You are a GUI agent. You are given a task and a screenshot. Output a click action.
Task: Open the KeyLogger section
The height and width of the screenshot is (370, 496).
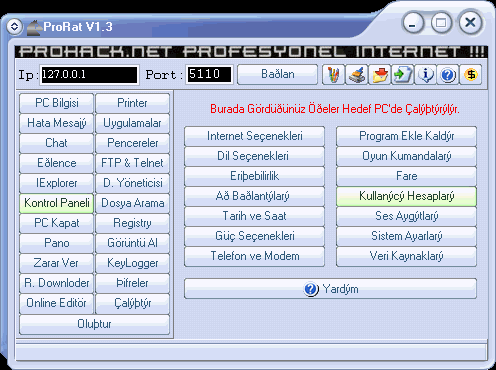(132, 263)
